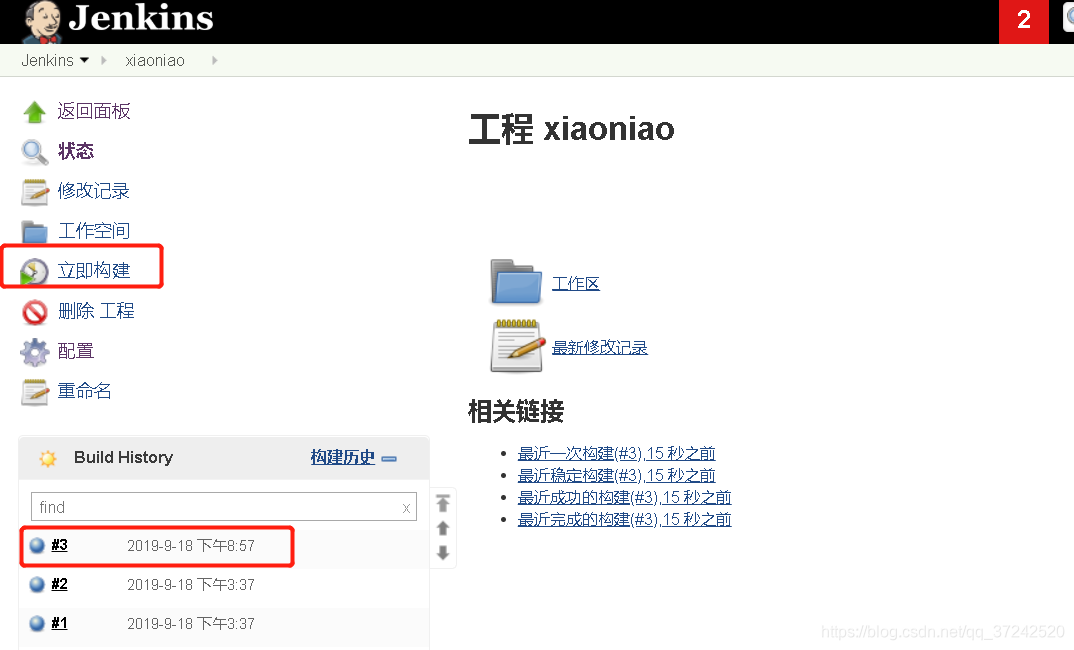This screenshot has height=650, width=1074.
Task: Click the red prohibited icon for 删除 工程
Action: pos(34,312)
